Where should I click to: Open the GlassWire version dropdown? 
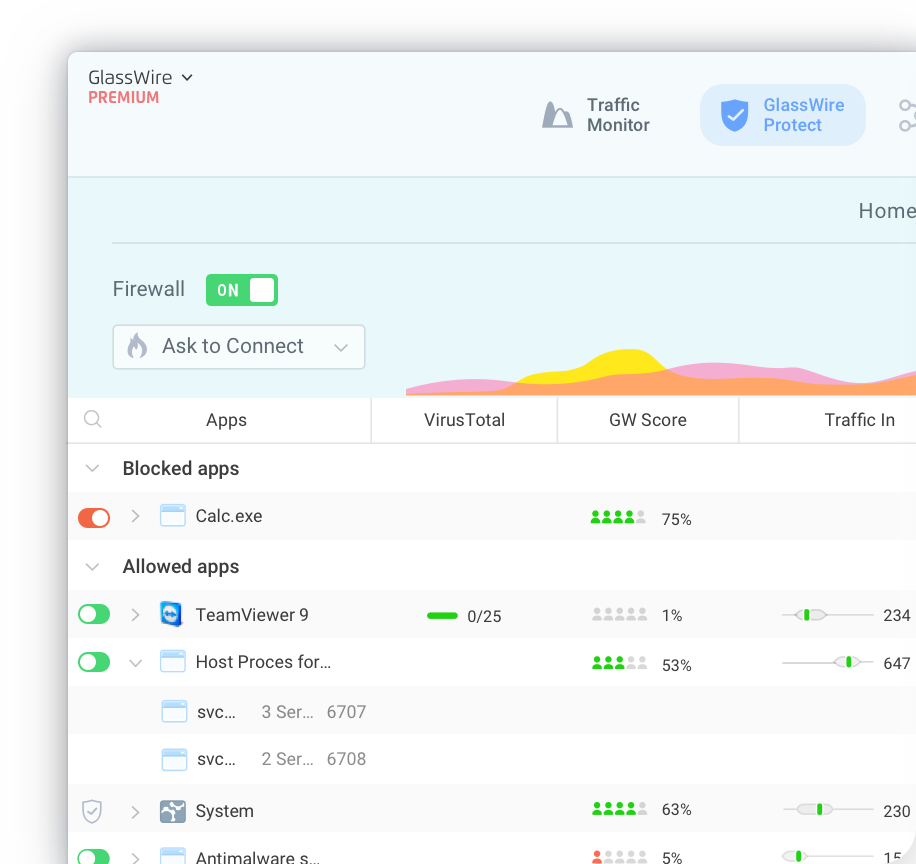click(188, 77)
